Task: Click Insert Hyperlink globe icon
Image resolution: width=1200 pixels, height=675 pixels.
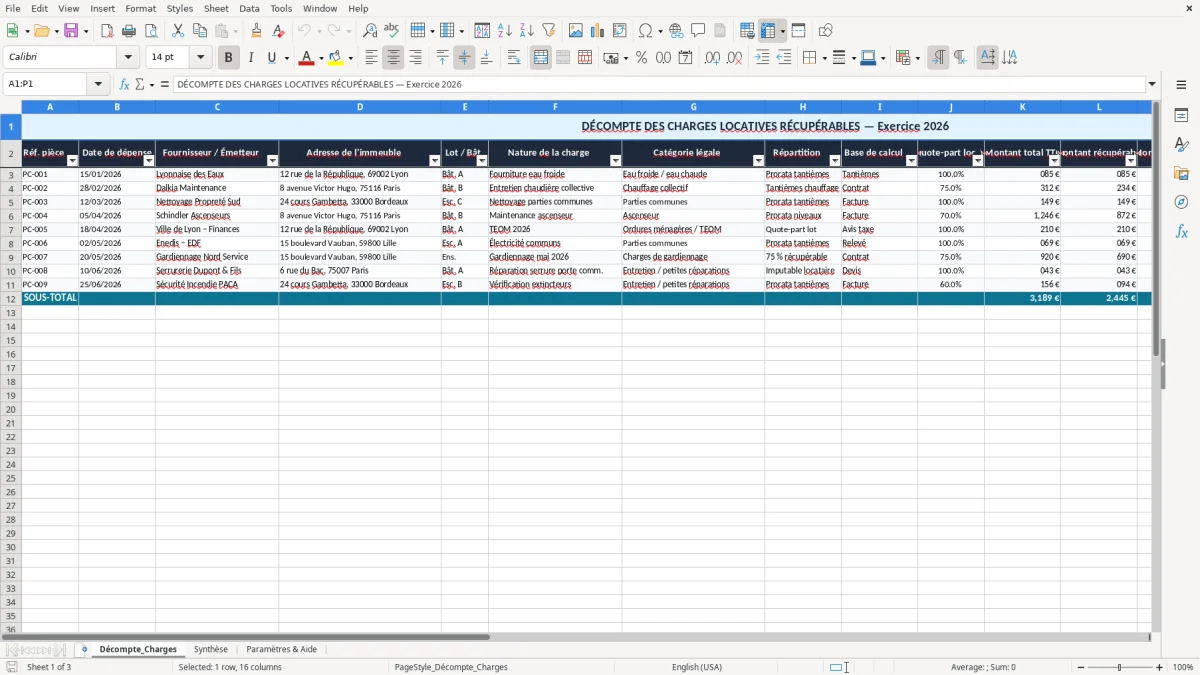Action: click(x=676, y=31)
